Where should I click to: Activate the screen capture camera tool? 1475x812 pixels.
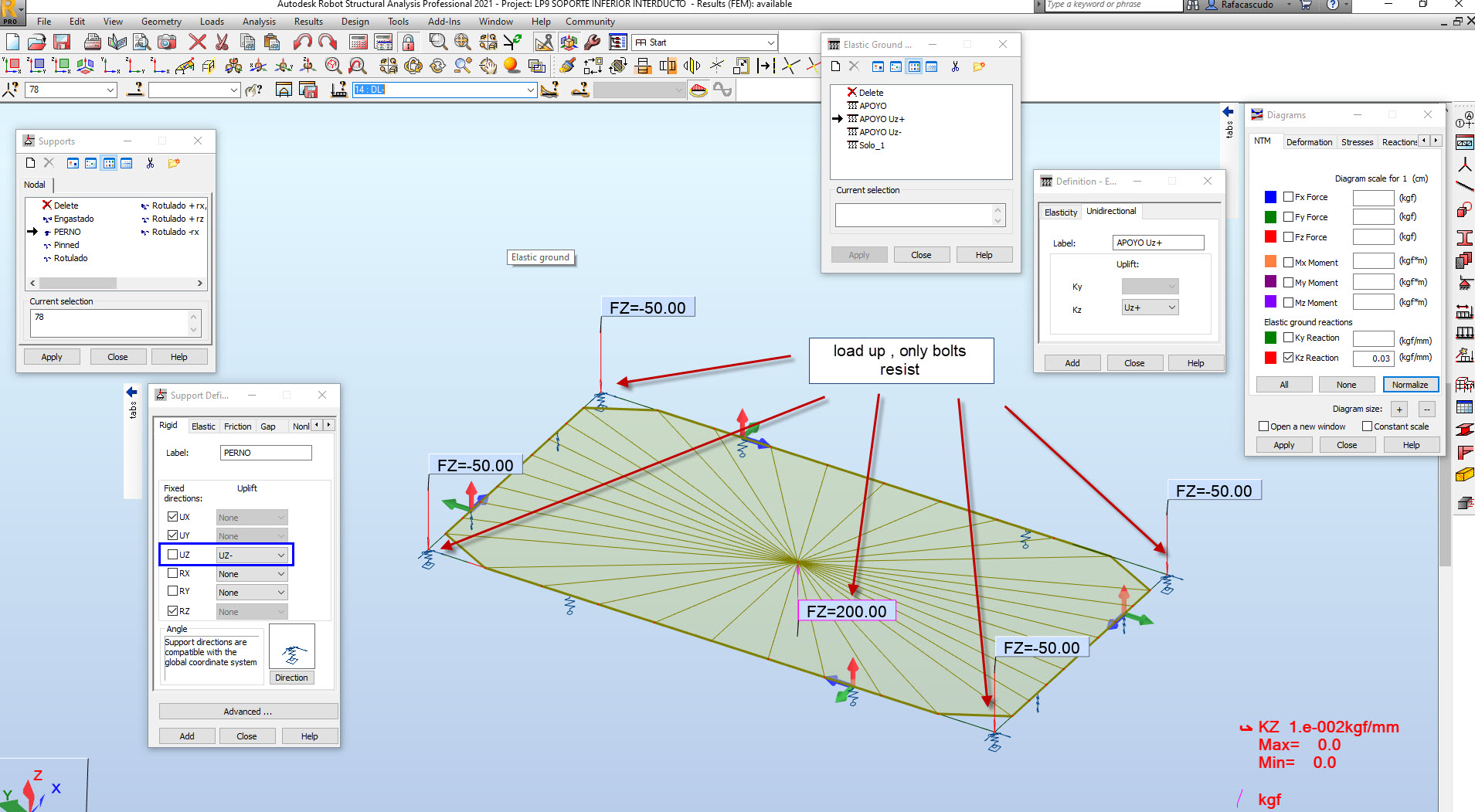167,42
